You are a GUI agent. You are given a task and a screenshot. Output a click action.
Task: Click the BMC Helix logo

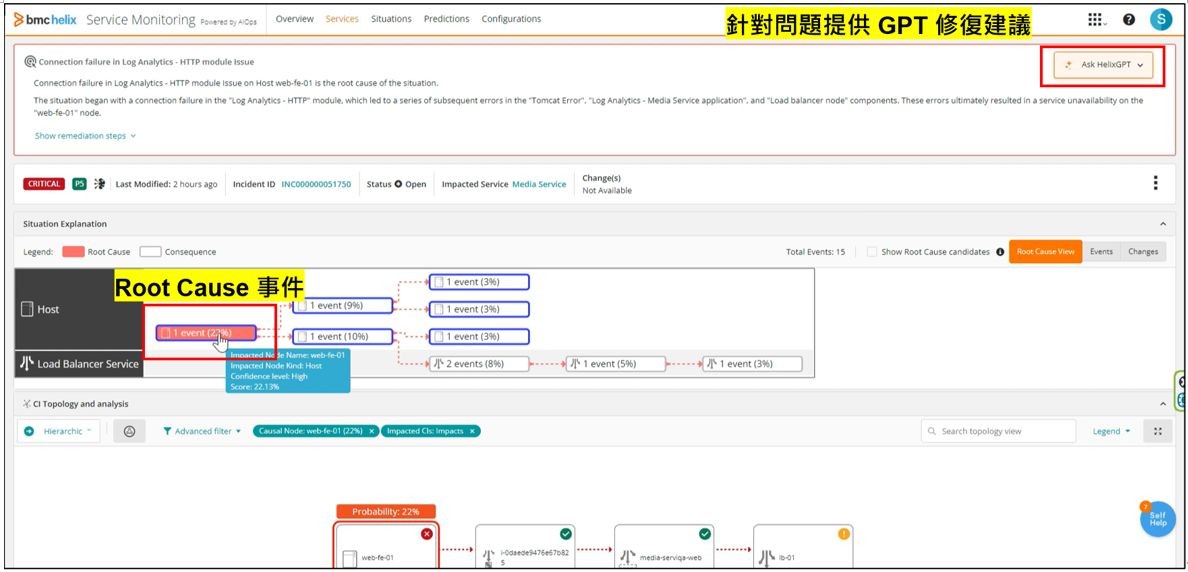click(45, 20)
